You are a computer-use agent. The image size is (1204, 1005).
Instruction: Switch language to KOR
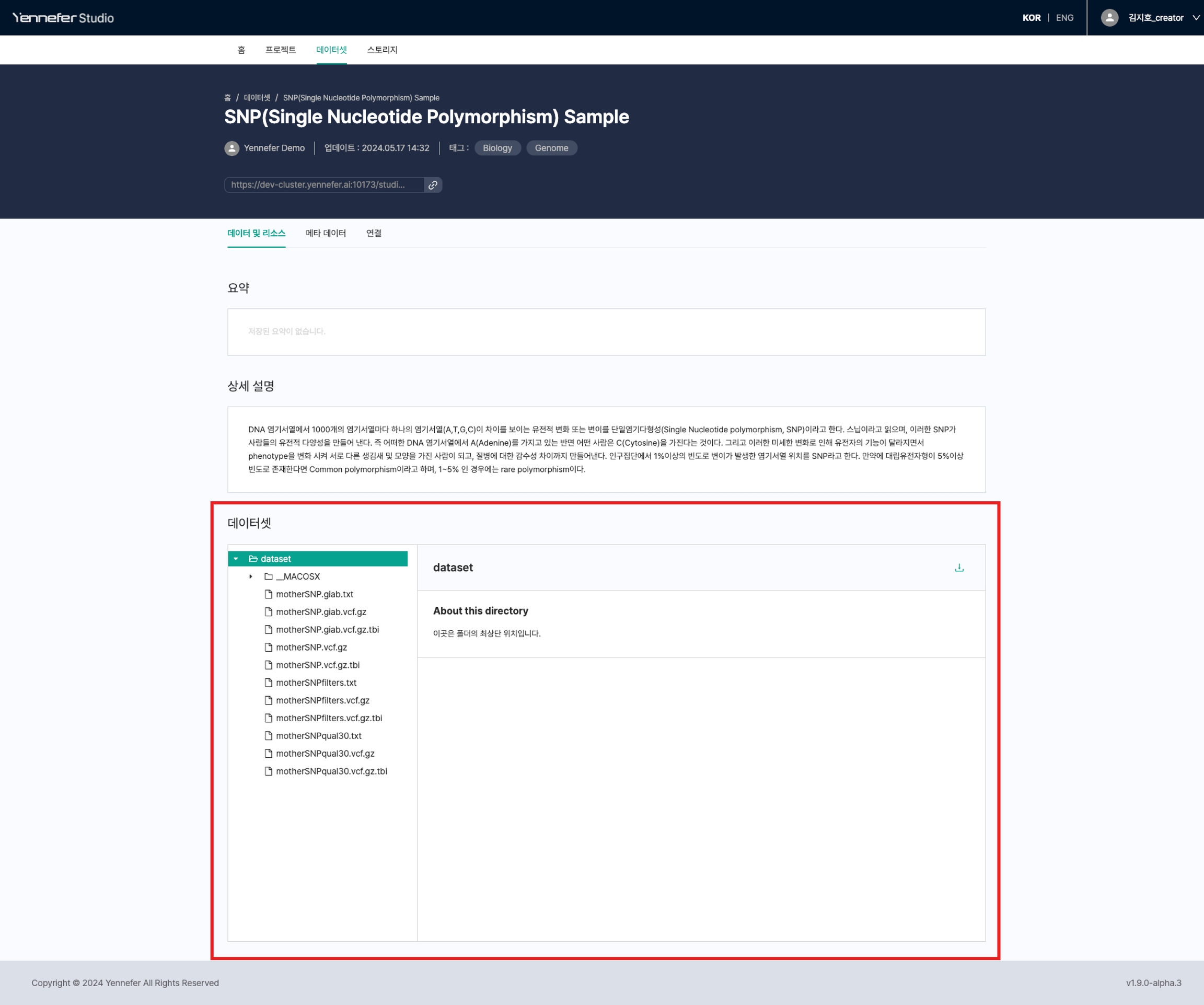[1031, 18]
